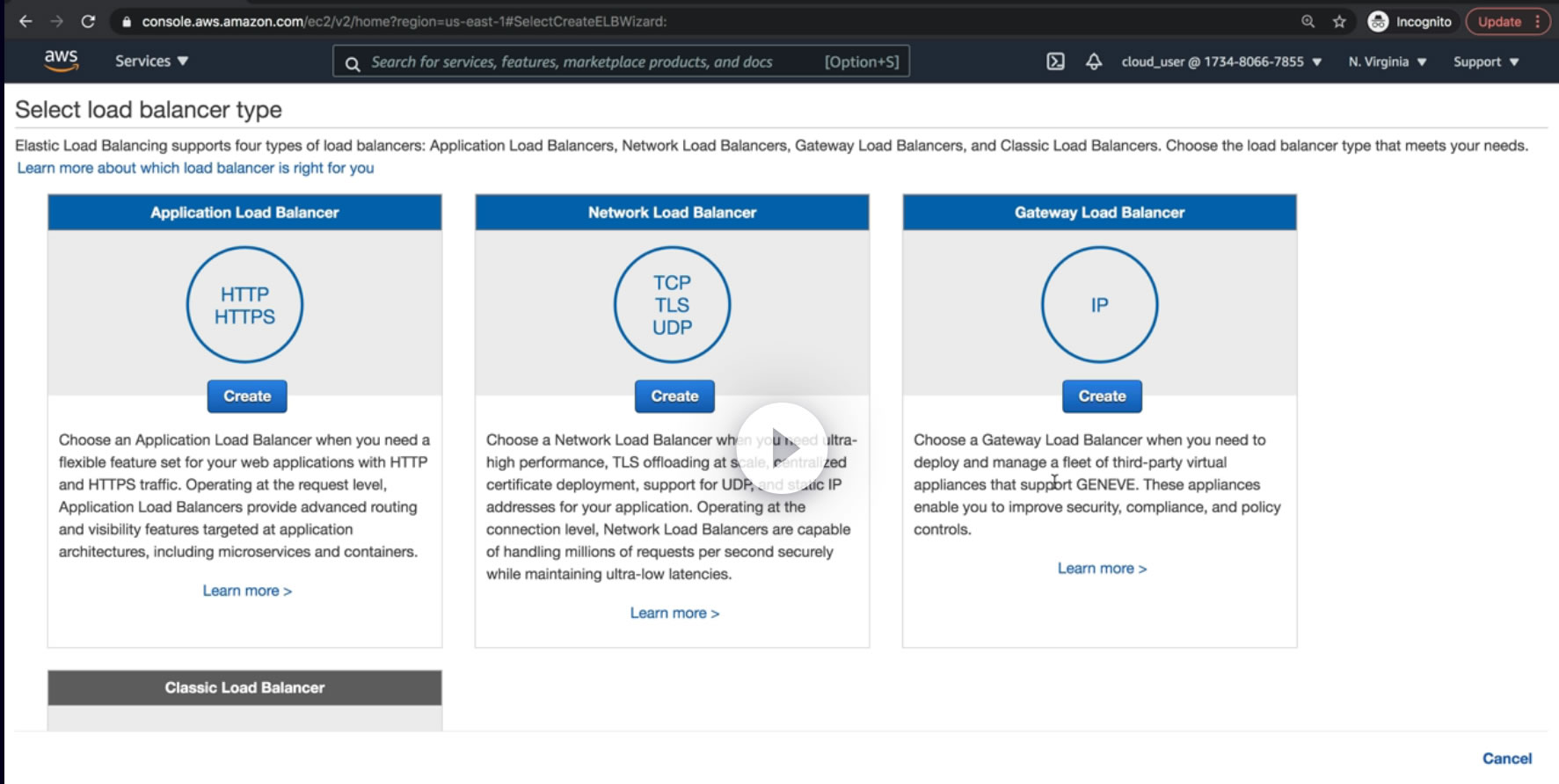The image size is (1559, 784).
Task: Open the notifications bell icon
Action: tap(1093, 62)
